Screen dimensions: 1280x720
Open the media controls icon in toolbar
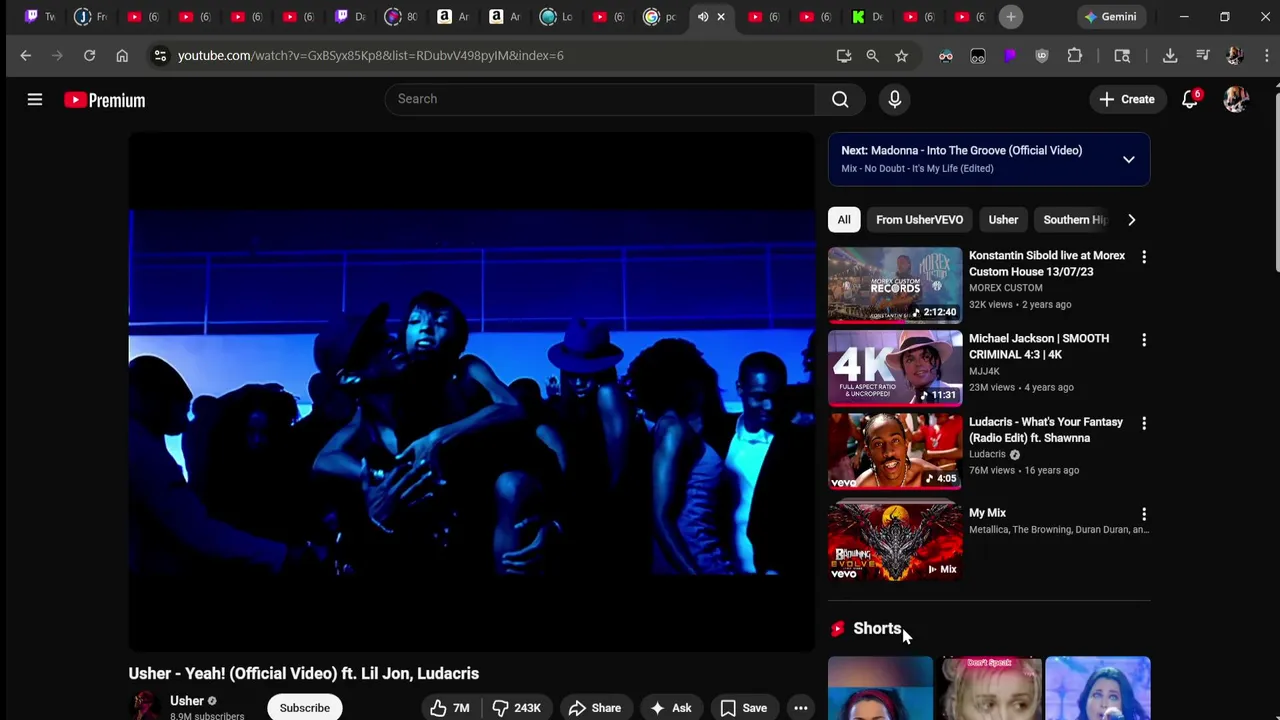[x=1203, y=56]
